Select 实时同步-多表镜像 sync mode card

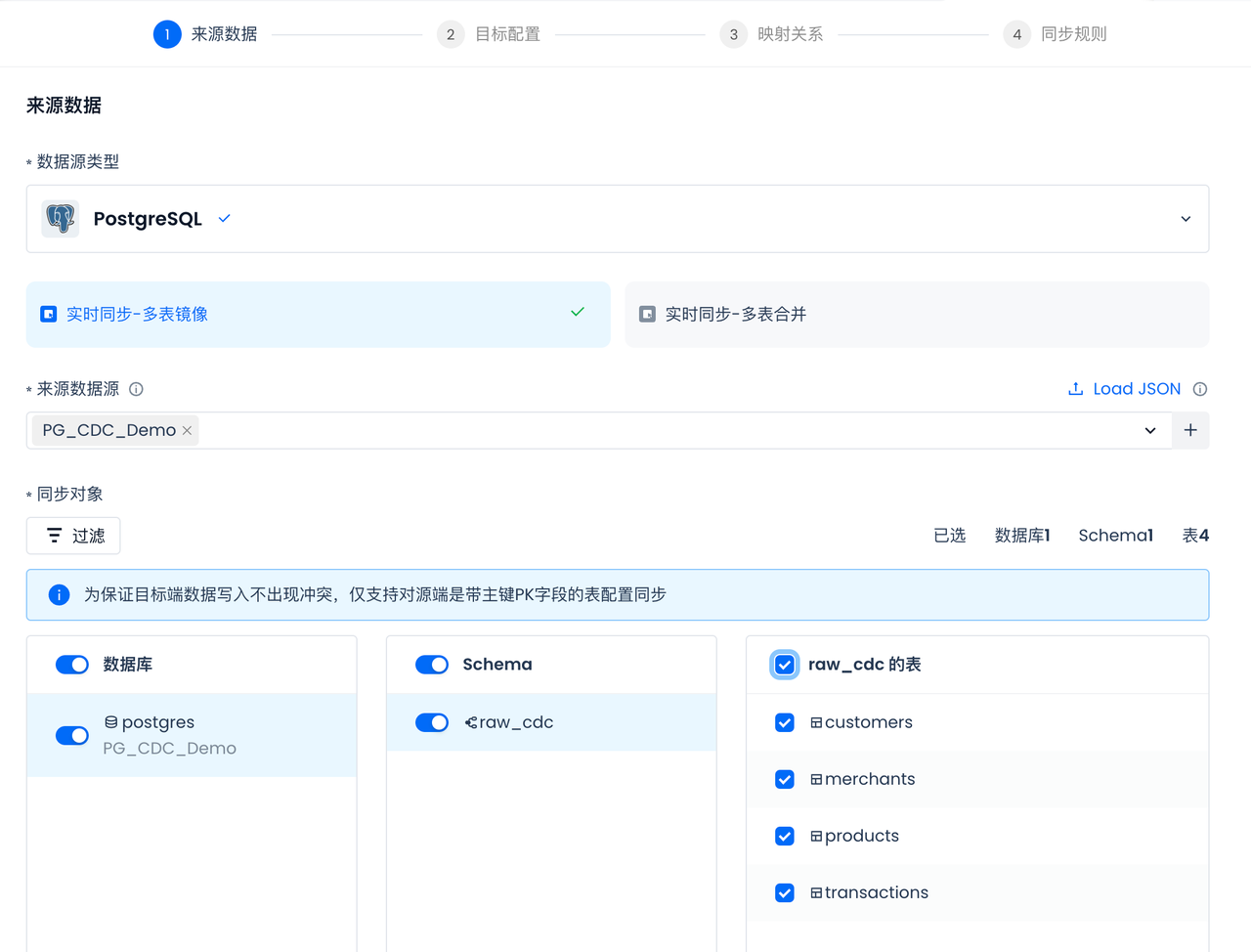tap(318, 315)
